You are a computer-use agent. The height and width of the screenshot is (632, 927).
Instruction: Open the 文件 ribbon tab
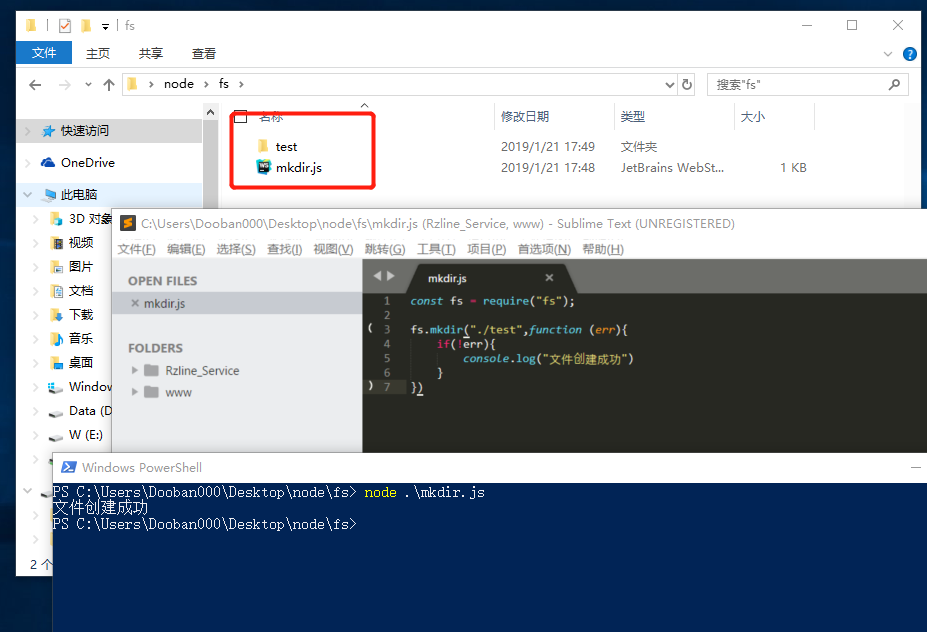[44, 53]
